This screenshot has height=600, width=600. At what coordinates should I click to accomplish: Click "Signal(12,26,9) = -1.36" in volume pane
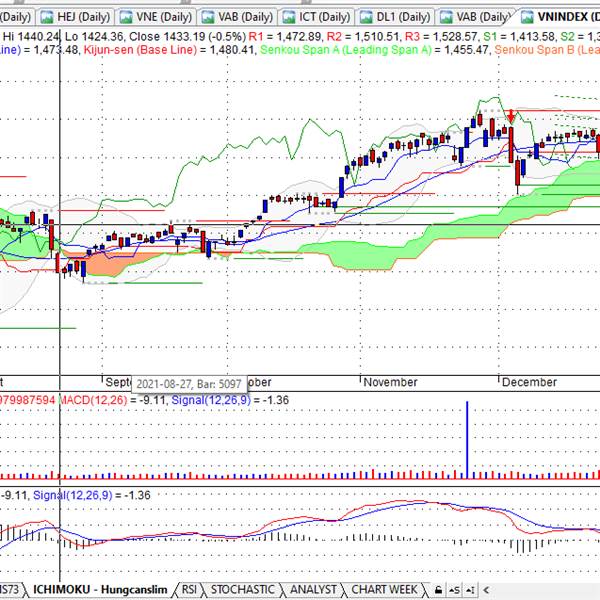click(x=230, y=400)
